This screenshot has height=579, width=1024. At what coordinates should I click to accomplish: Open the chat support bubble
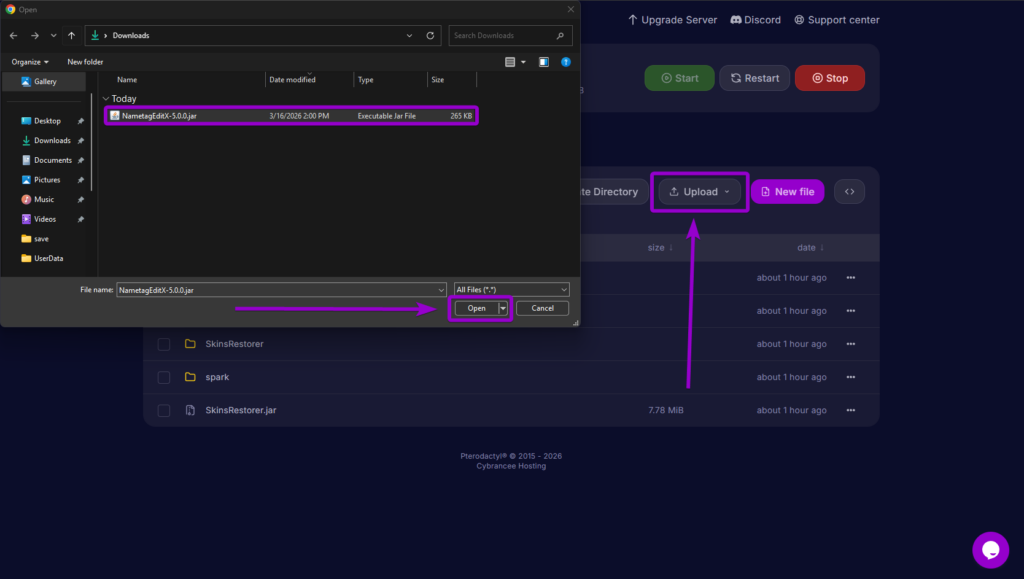pos(991,550)
